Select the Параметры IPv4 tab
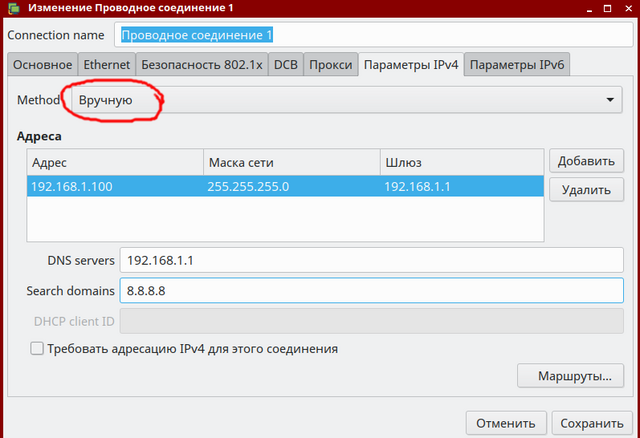The image size is (640, 438). pos(411,65)
